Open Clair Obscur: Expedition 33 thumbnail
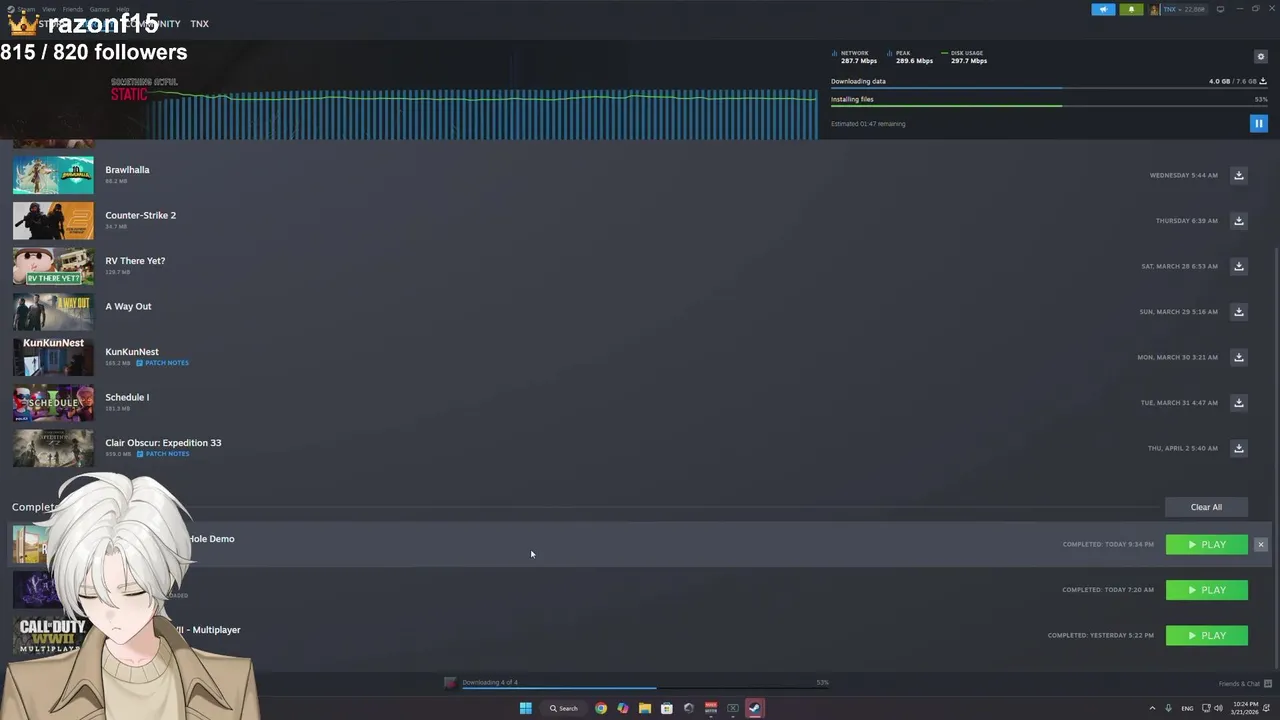This screenshot has width=1280, height=720. (53, 448)
